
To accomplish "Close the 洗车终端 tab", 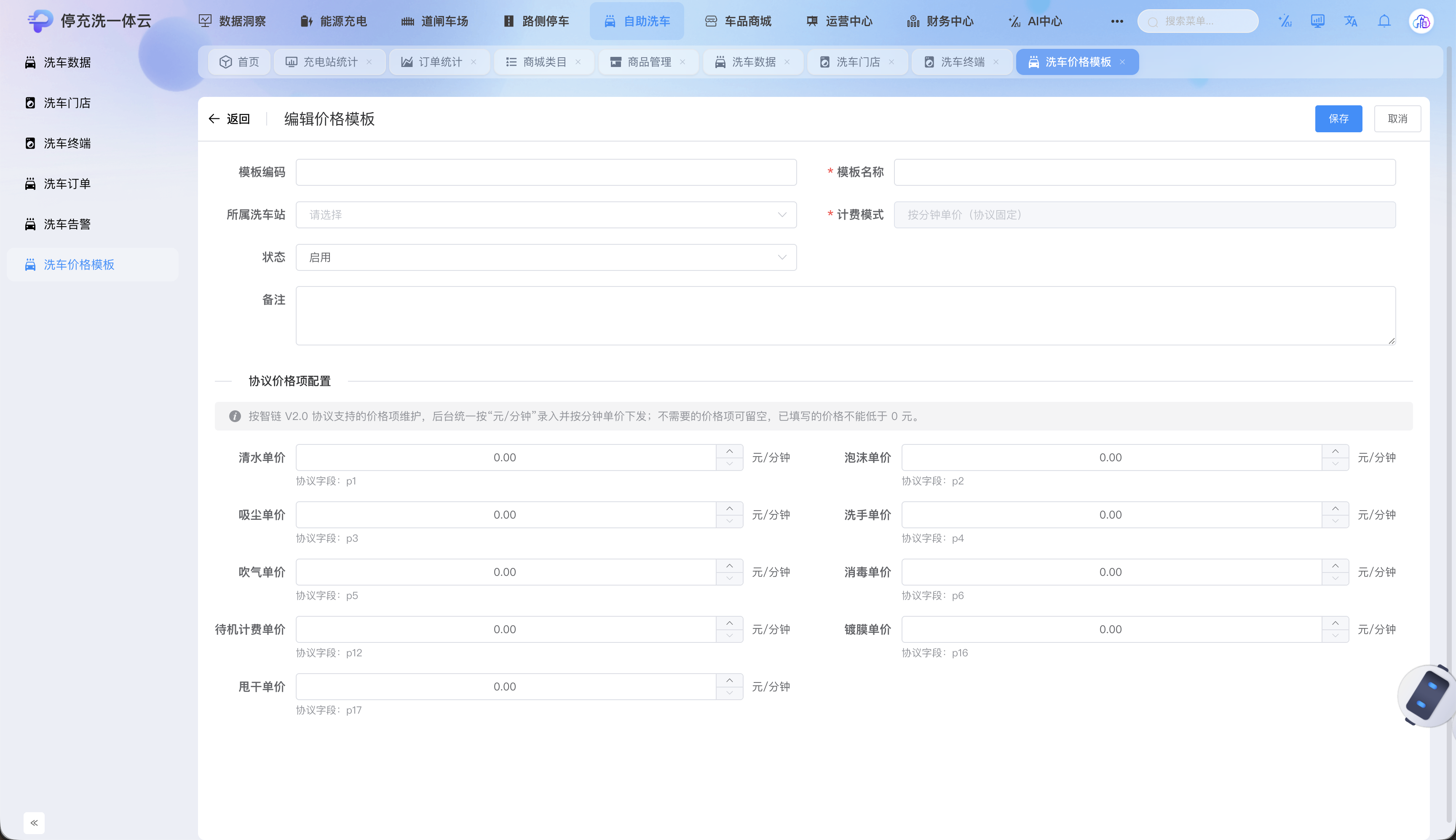I will pos(996,62).
